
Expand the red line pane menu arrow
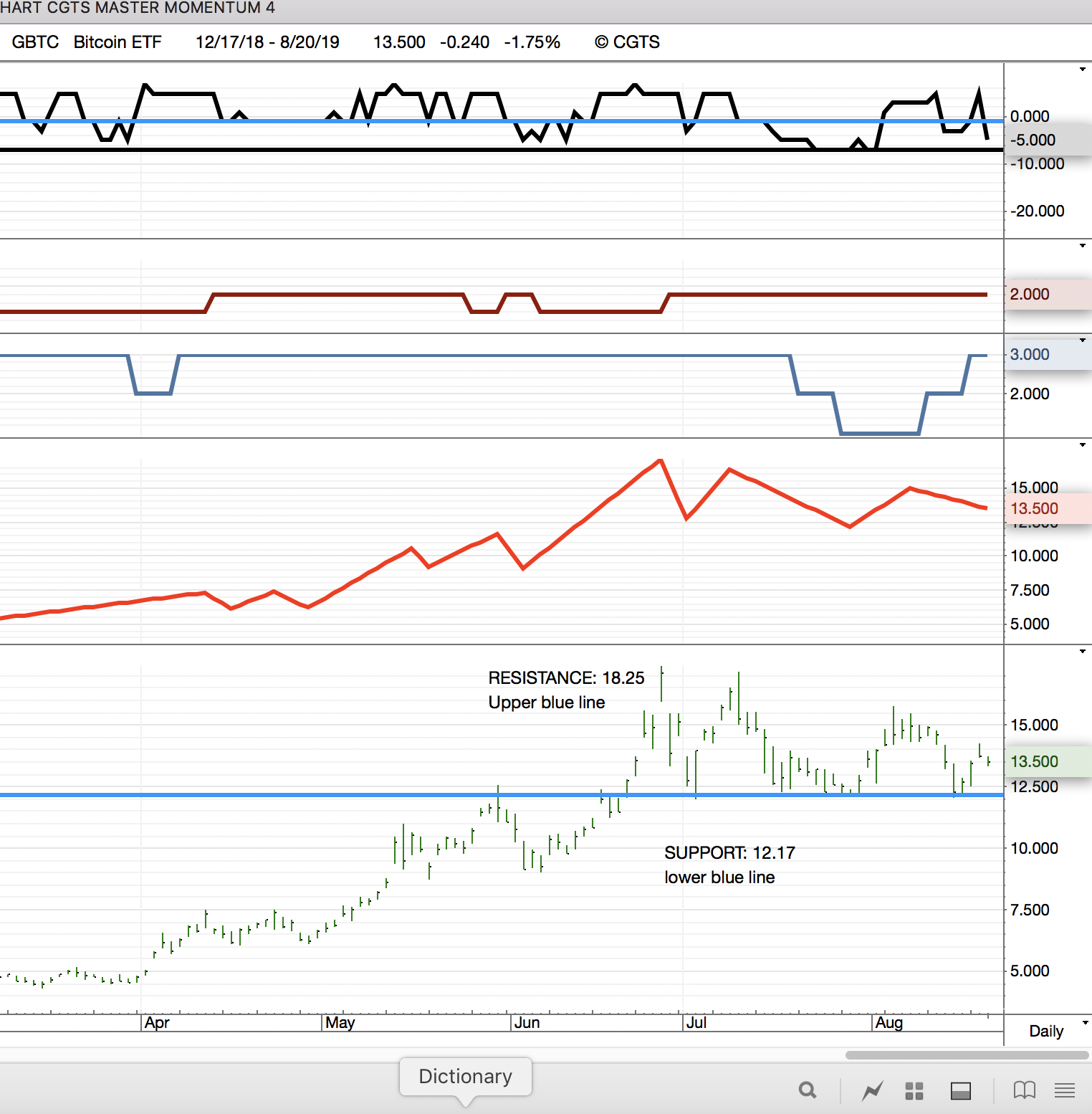[1082, 445]
